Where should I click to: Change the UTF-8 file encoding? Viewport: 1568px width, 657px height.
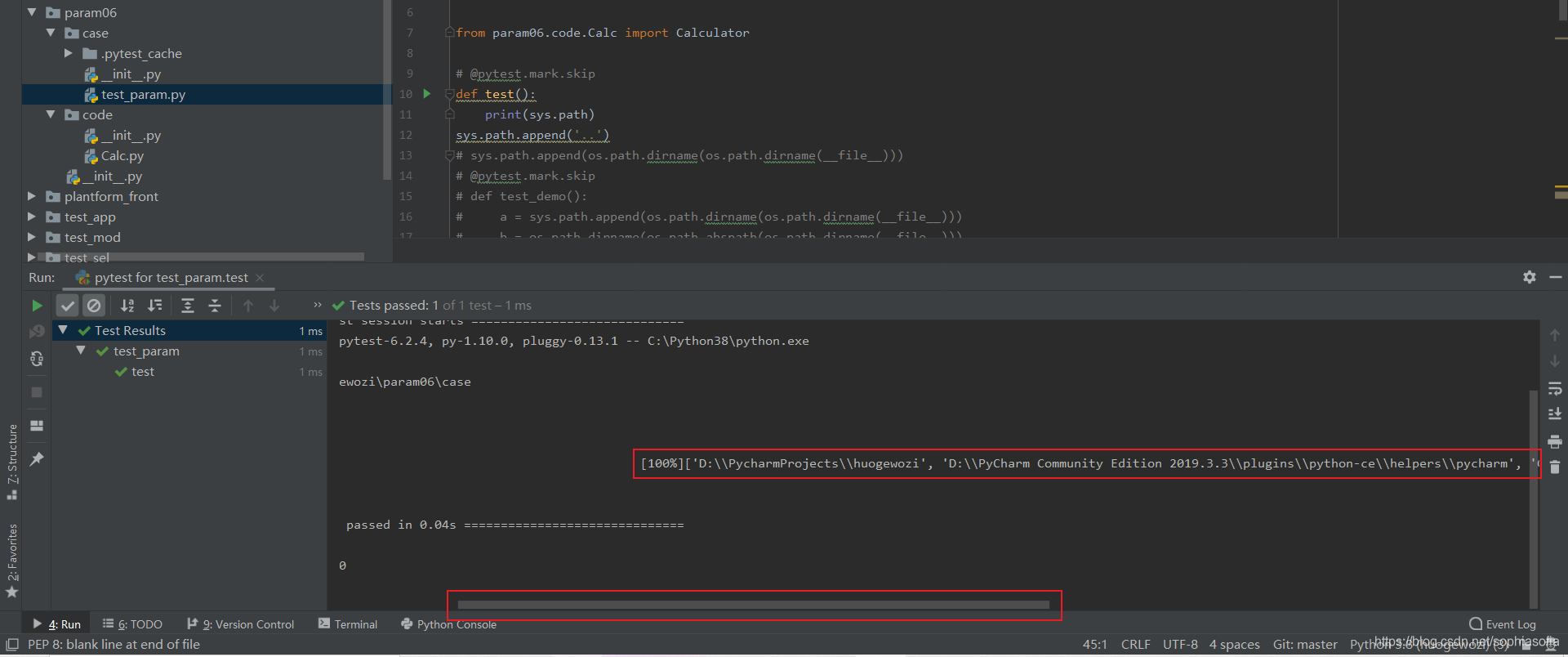coord(1180,645)
